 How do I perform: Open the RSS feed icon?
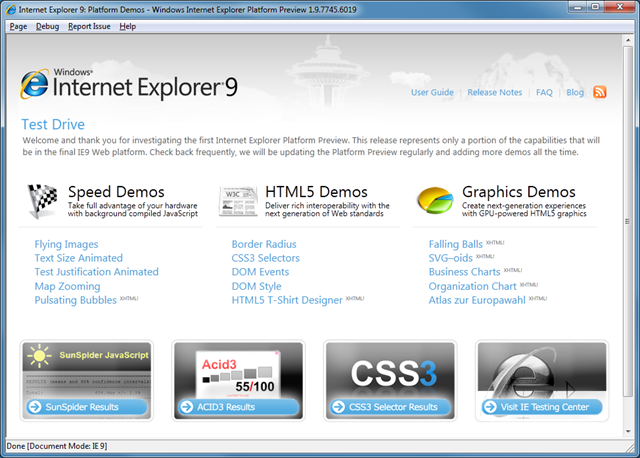click(600, 92)
